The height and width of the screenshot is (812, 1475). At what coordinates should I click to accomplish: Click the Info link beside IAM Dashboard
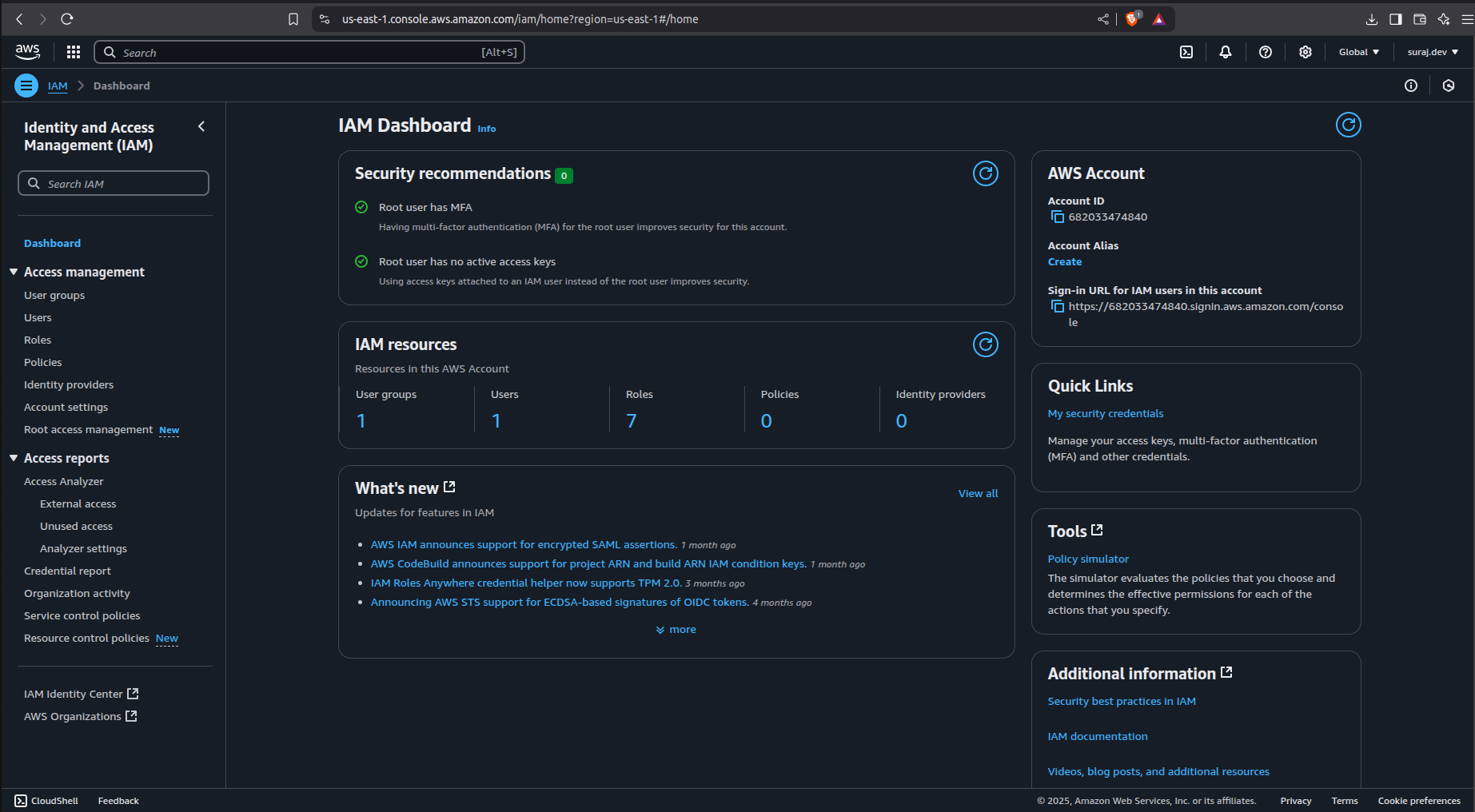(x=486, y=129)
